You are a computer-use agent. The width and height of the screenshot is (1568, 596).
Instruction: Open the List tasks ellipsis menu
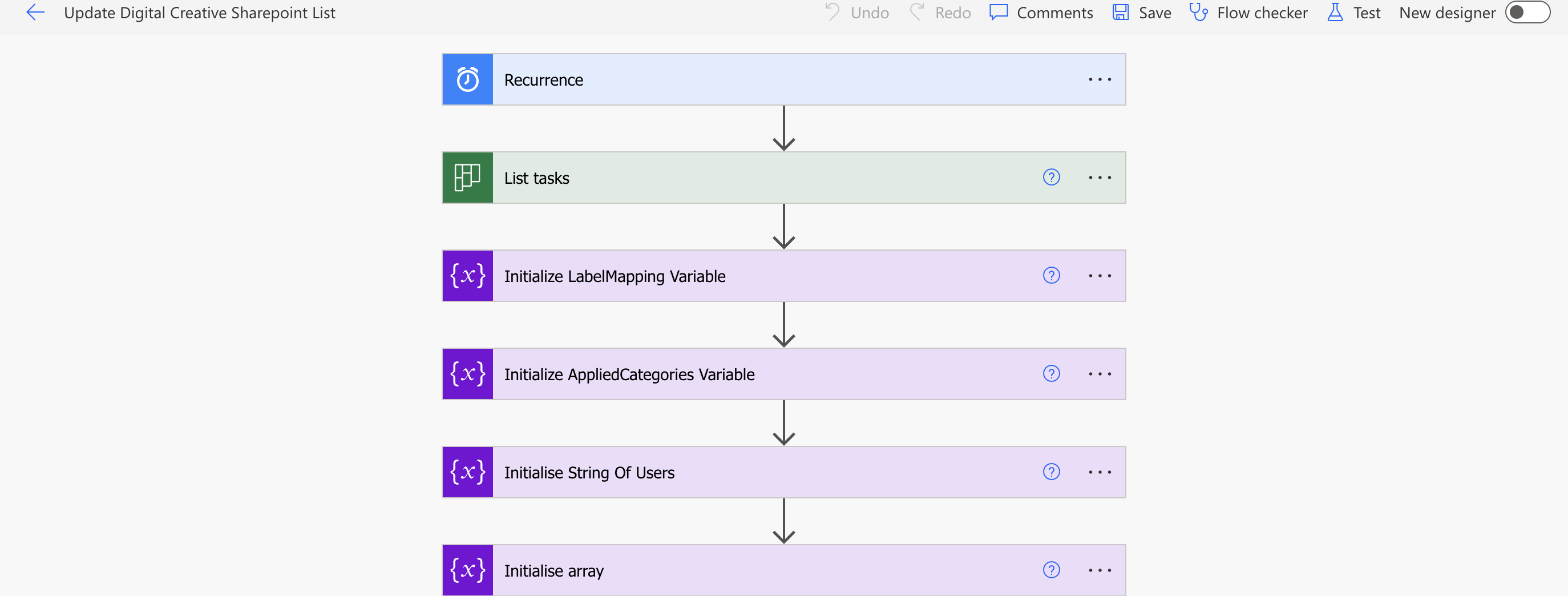click(1100, 177)
